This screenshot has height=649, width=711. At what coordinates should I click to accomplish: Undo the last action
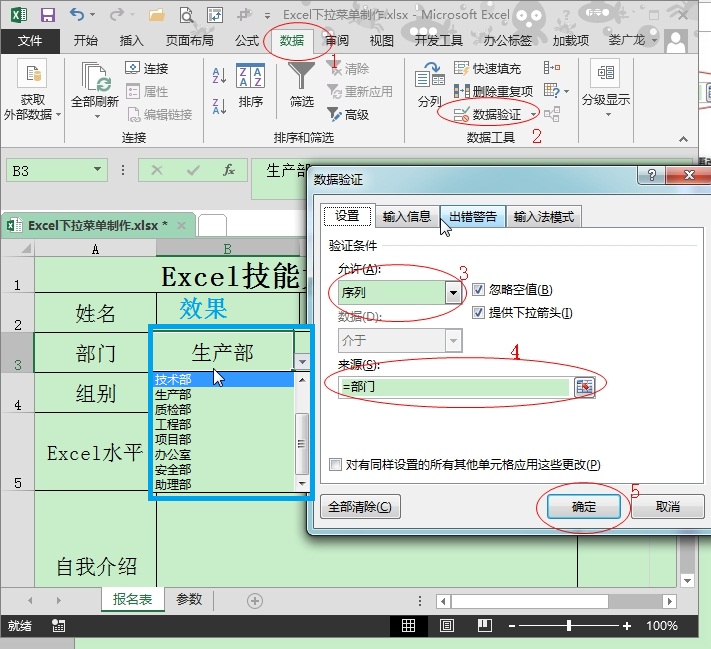click(x=77, y=15)
